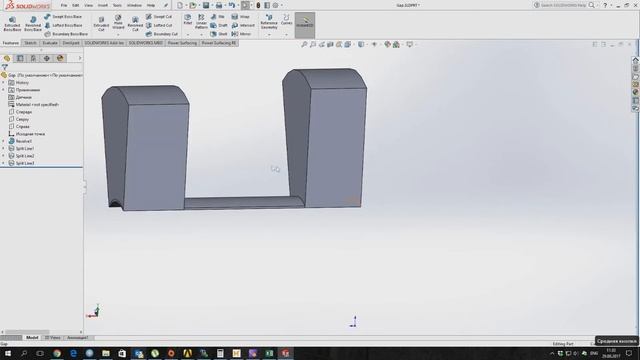Select the Revolved Cut tool
Screen dimensions: 640x360
135,24
